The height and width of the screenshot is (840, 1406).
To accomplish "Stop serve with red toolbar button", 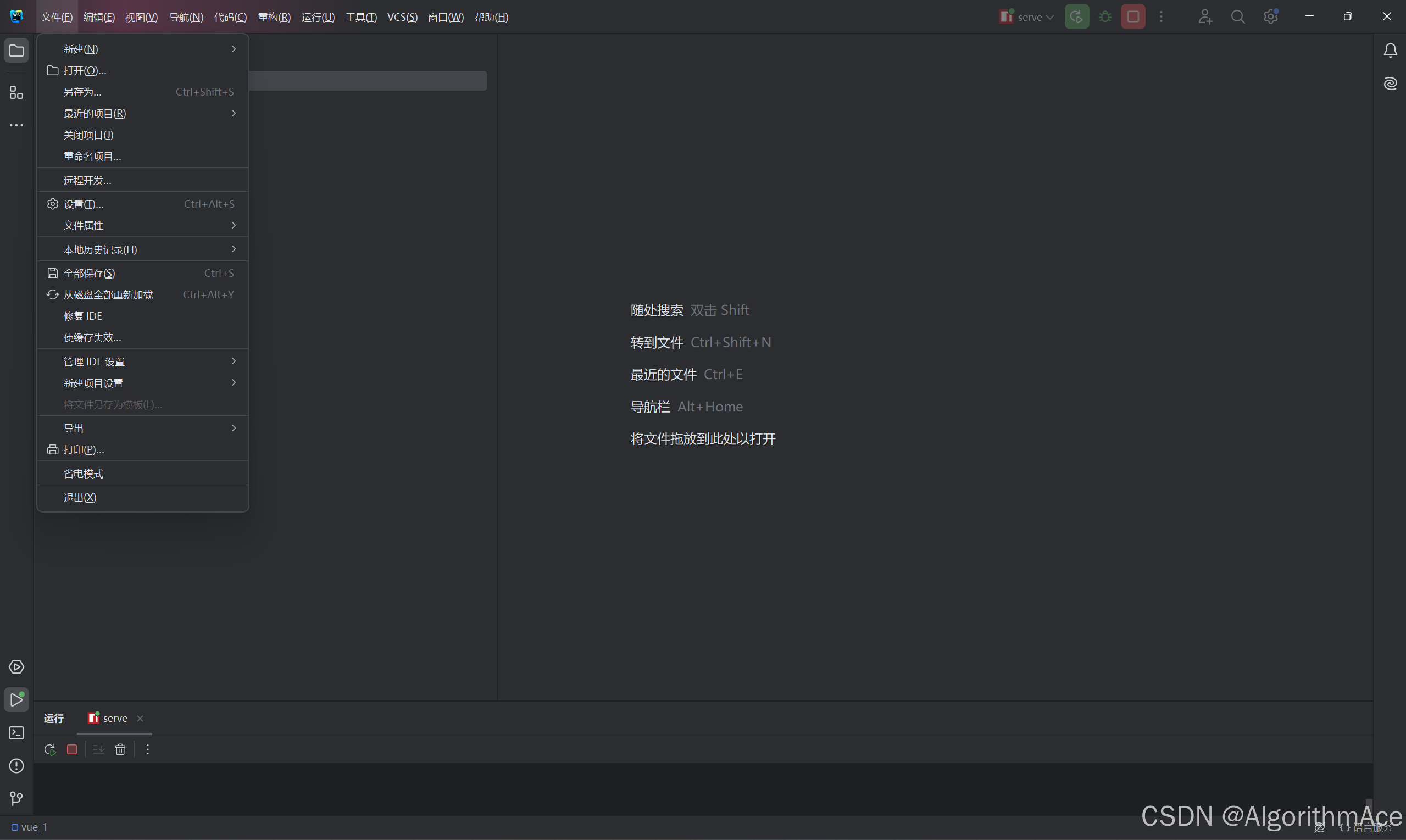I will tap(1132, 17).
